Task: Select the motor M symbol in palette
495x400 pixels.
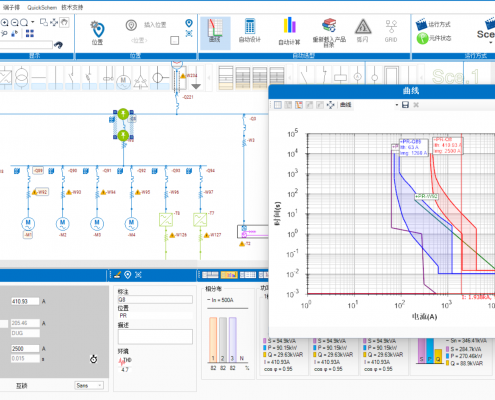Action: click(x=123, y=81)
